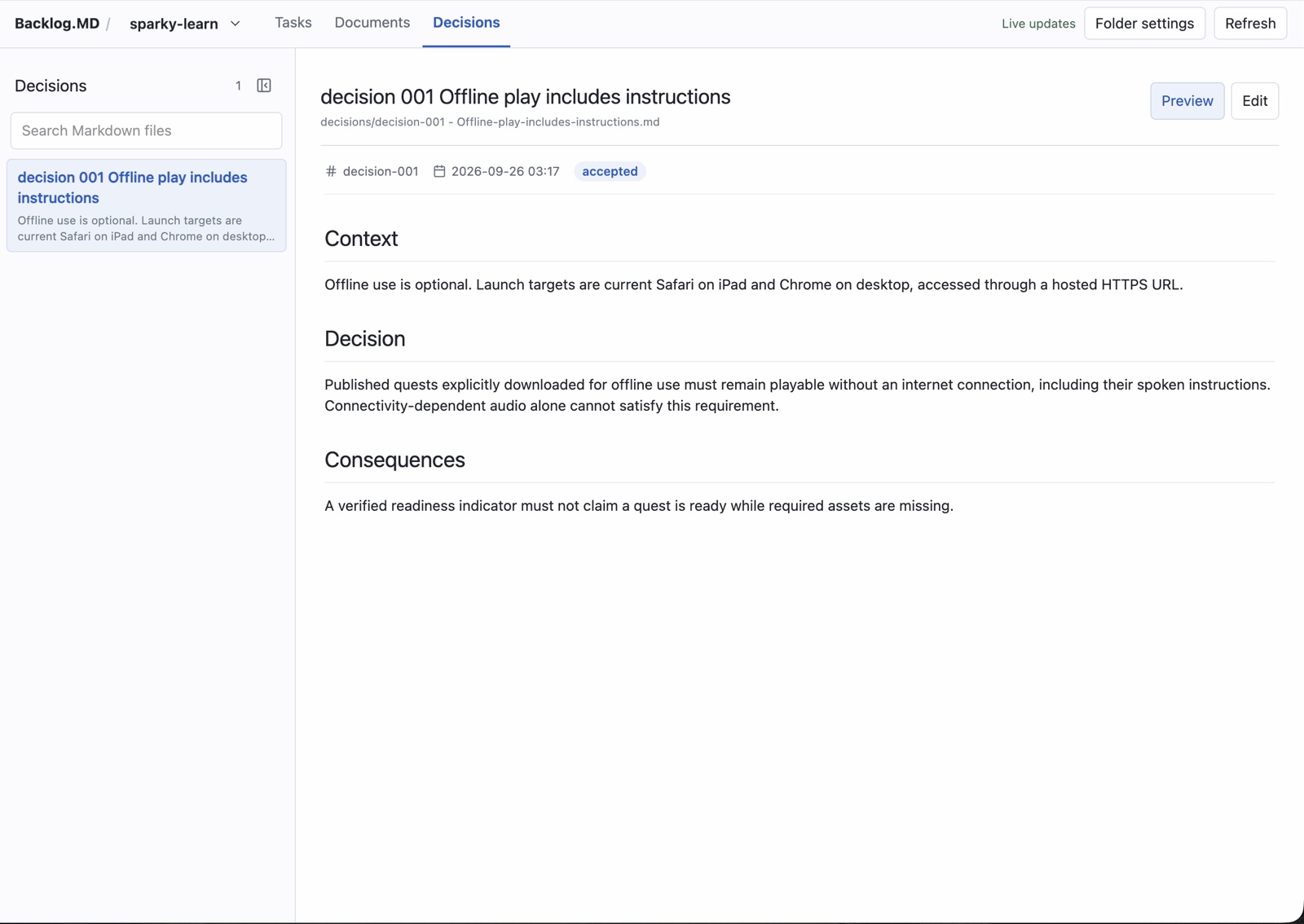Click the hash icon before decision-001
This screenshot has width=1304, height=924.
pyautogui.click(x=331, y=171)
